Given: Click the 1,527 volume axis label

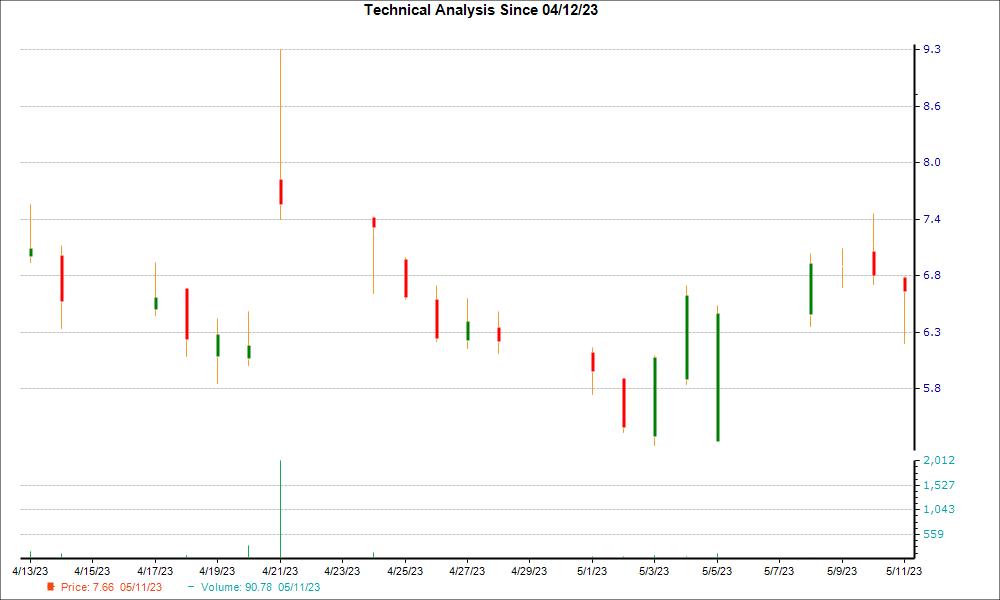Looking at the screenshot, I should pyautogui.click(x=939, y=485).
